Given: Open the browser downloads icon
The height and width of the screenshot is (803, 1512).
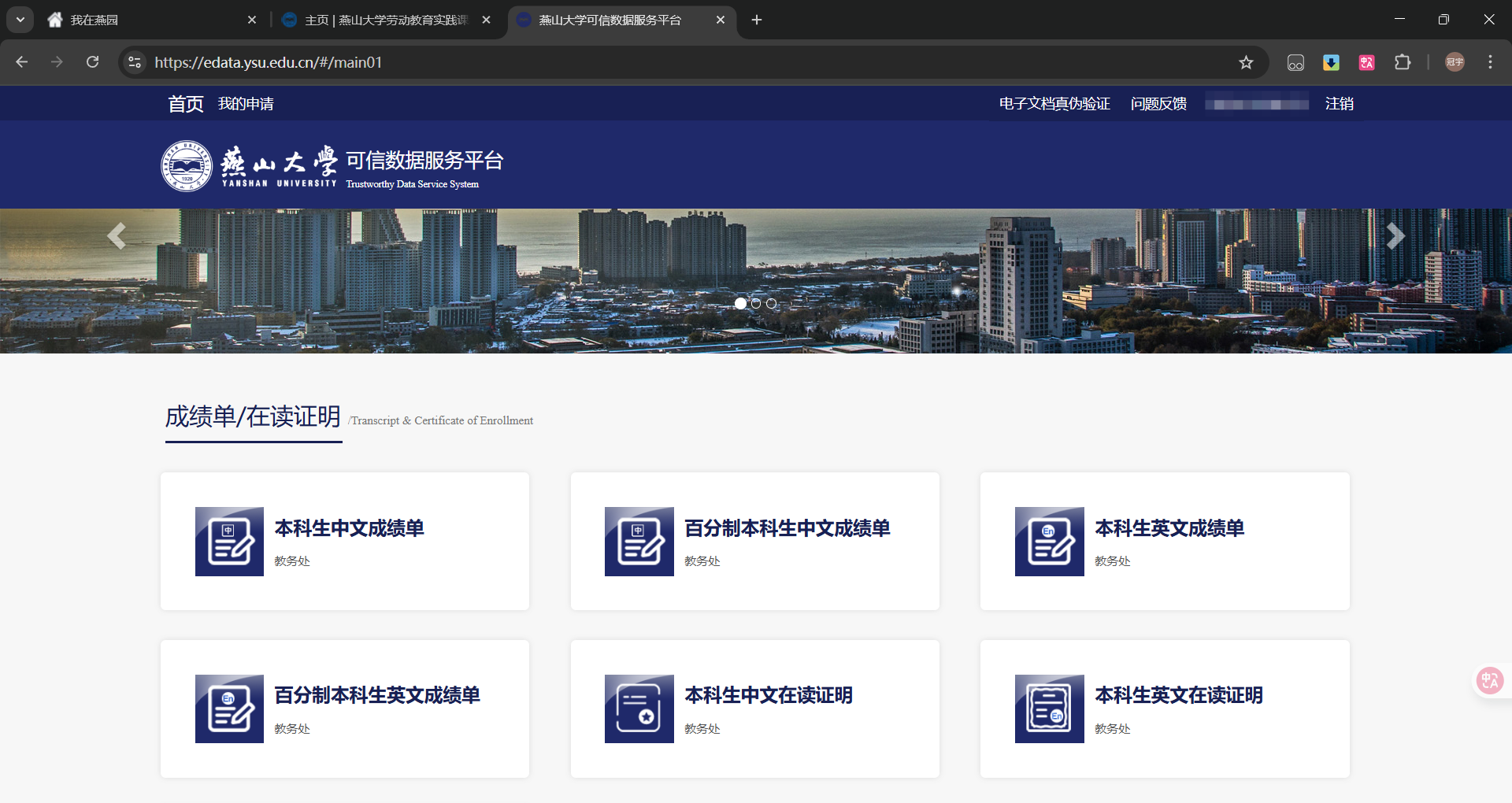Looking at the screenshot, I should click(1331, 62).
